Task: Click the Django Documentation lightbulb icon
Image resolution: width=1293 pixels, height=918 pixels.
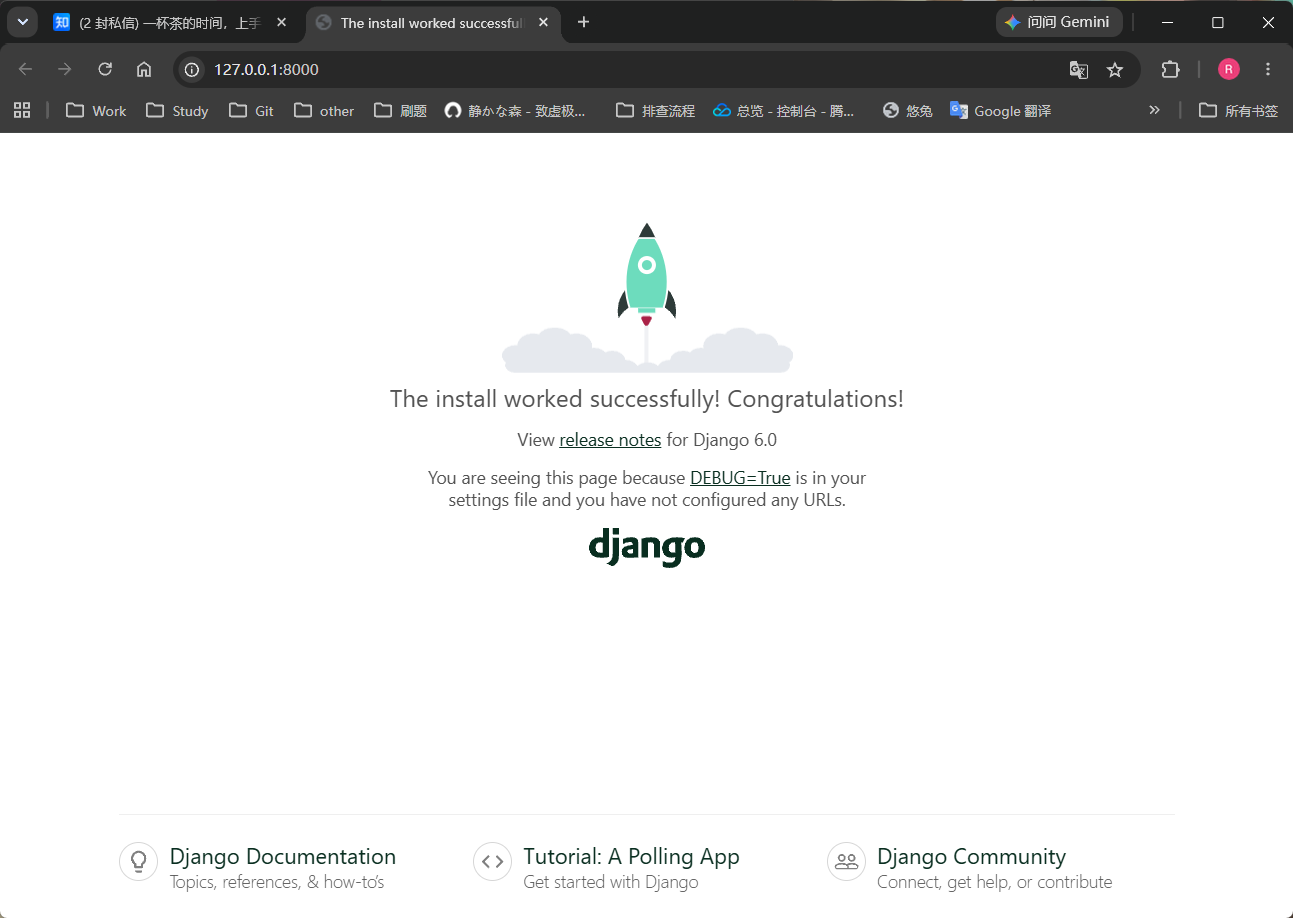Action: click(x=139, y=861)
